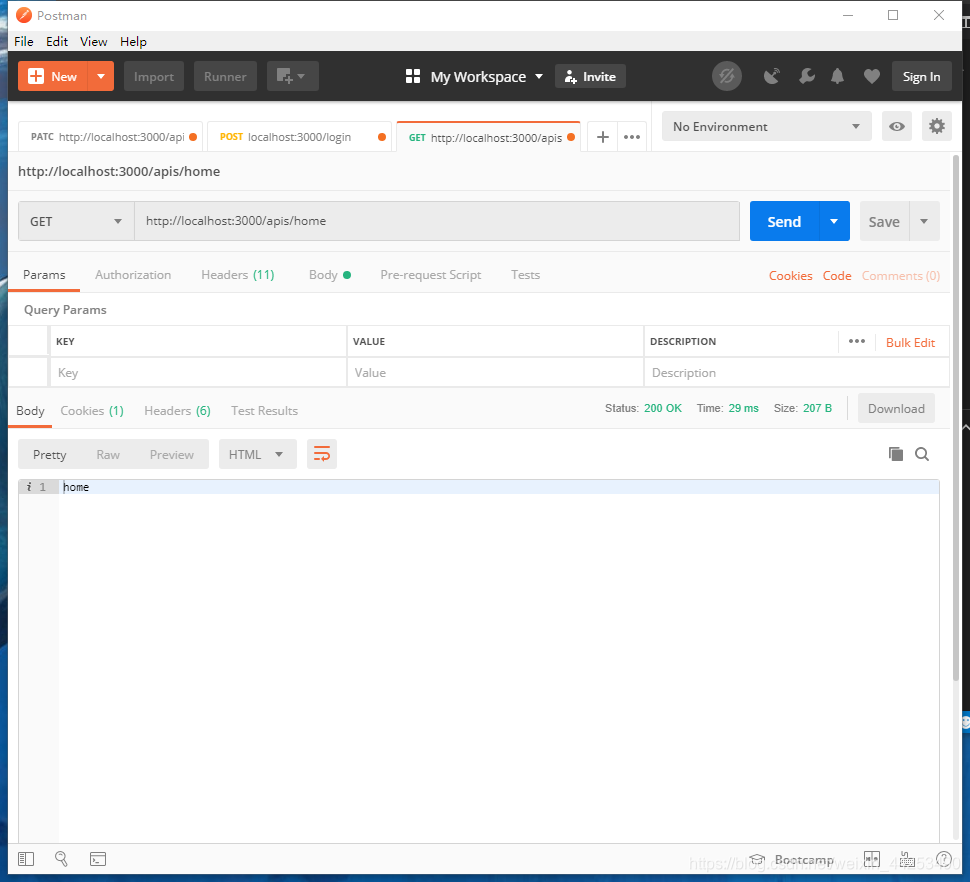Download the response
This screenshot has height=882, width=970.
coord(896,408)
